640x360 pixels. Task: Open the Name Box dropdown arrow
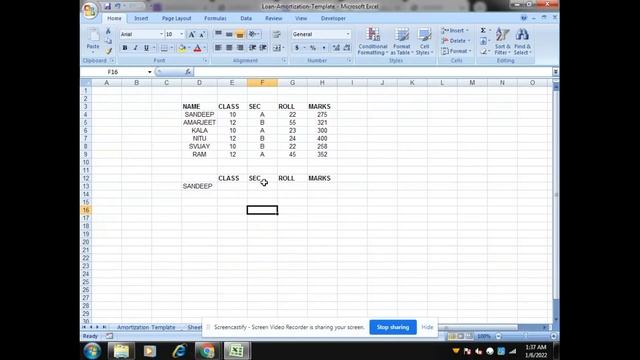tap(150, 72)
